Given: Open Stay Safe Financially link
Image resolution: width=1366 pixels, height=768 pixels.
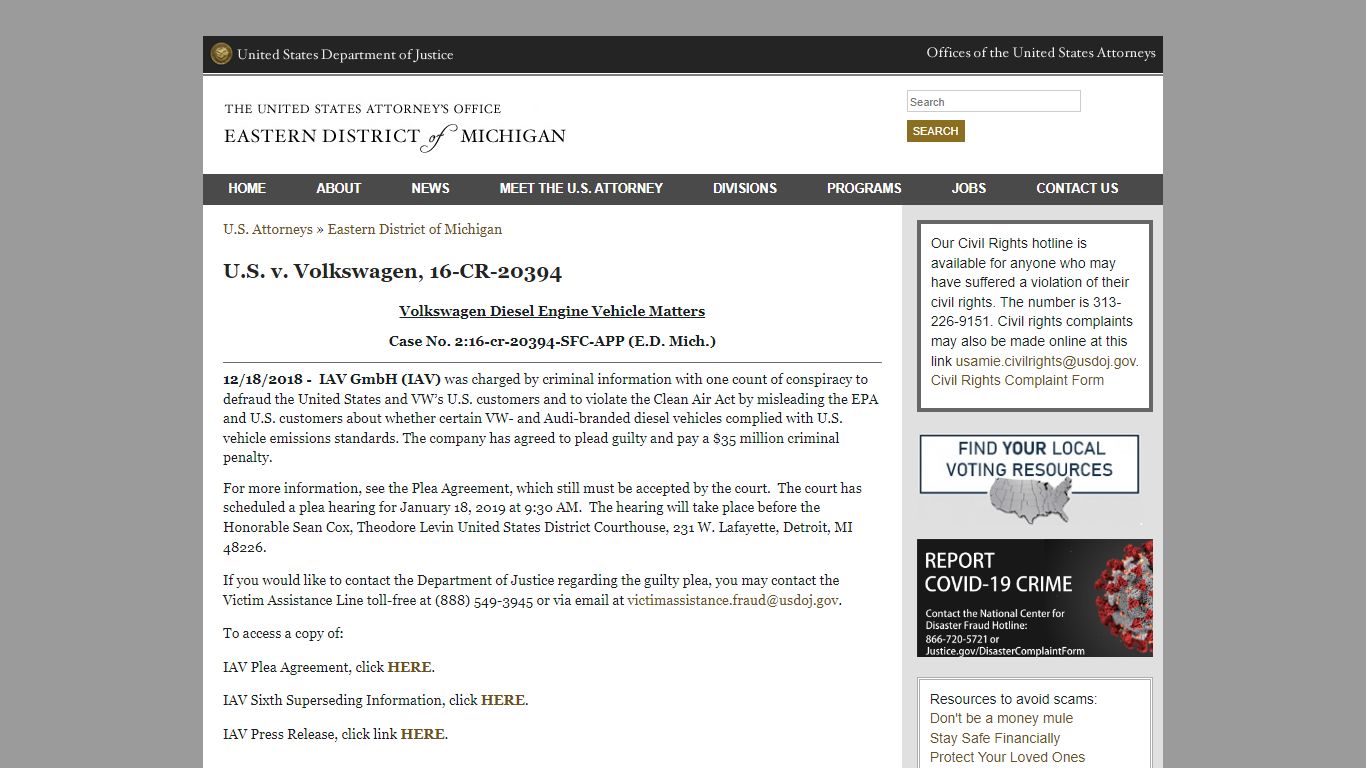Looking at the screenshot, I should pos(995,738).
